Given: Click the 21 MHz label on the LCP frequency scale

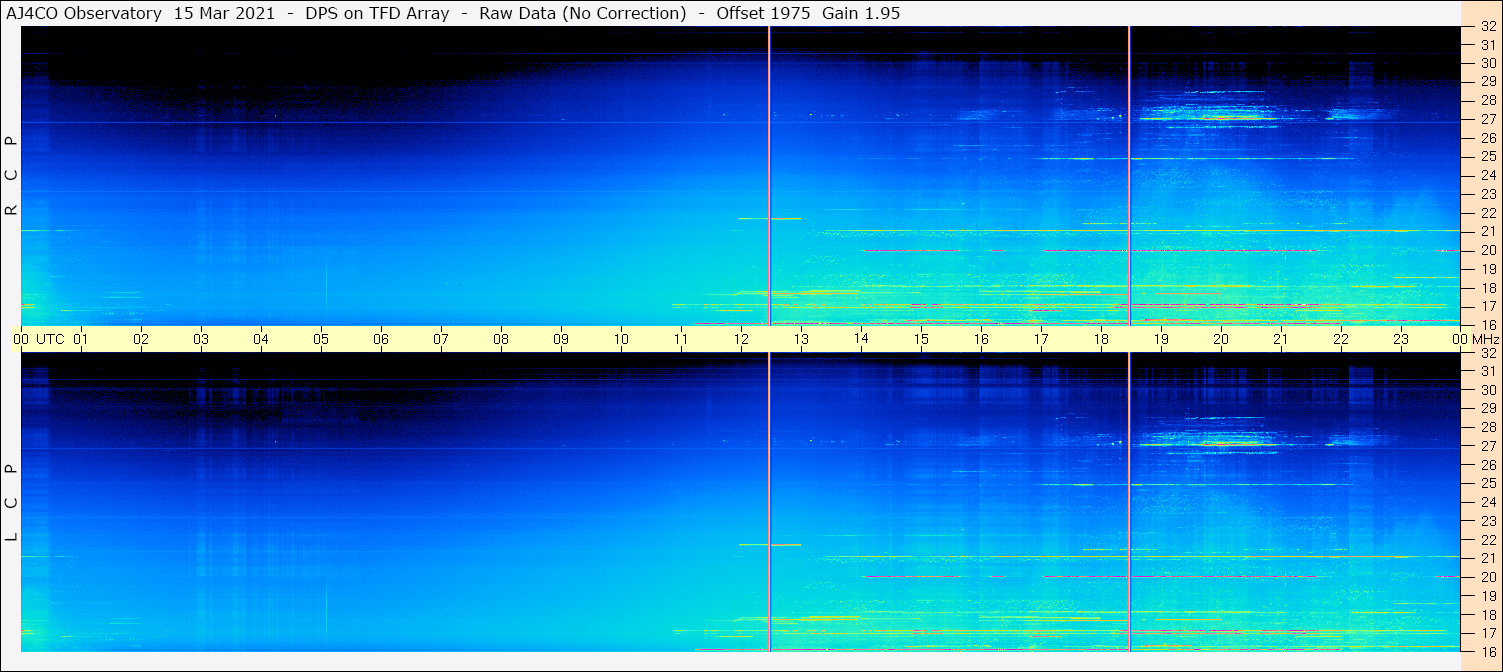Looking at the screenshot, I should tap(1487, 558).
